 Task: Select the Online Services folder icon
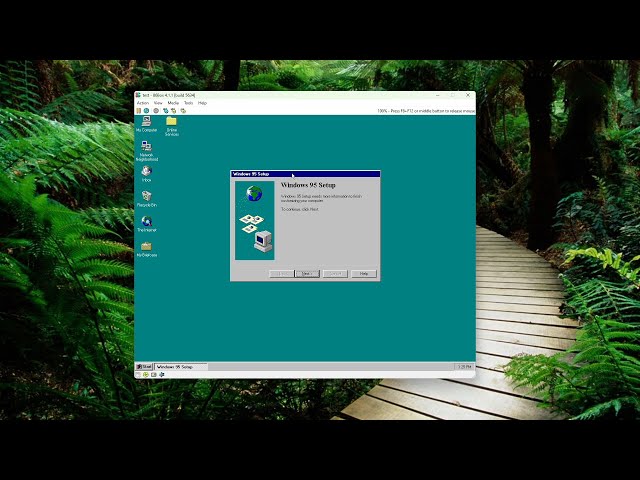coord(171,126)
